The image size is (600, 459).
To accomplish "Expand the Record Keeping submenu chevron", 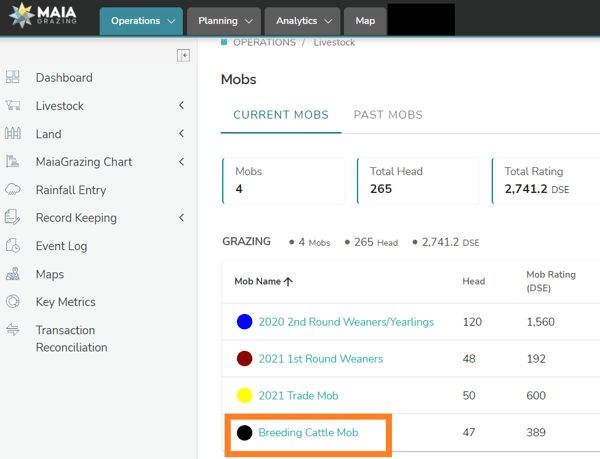I will click(x=181, y=218).
